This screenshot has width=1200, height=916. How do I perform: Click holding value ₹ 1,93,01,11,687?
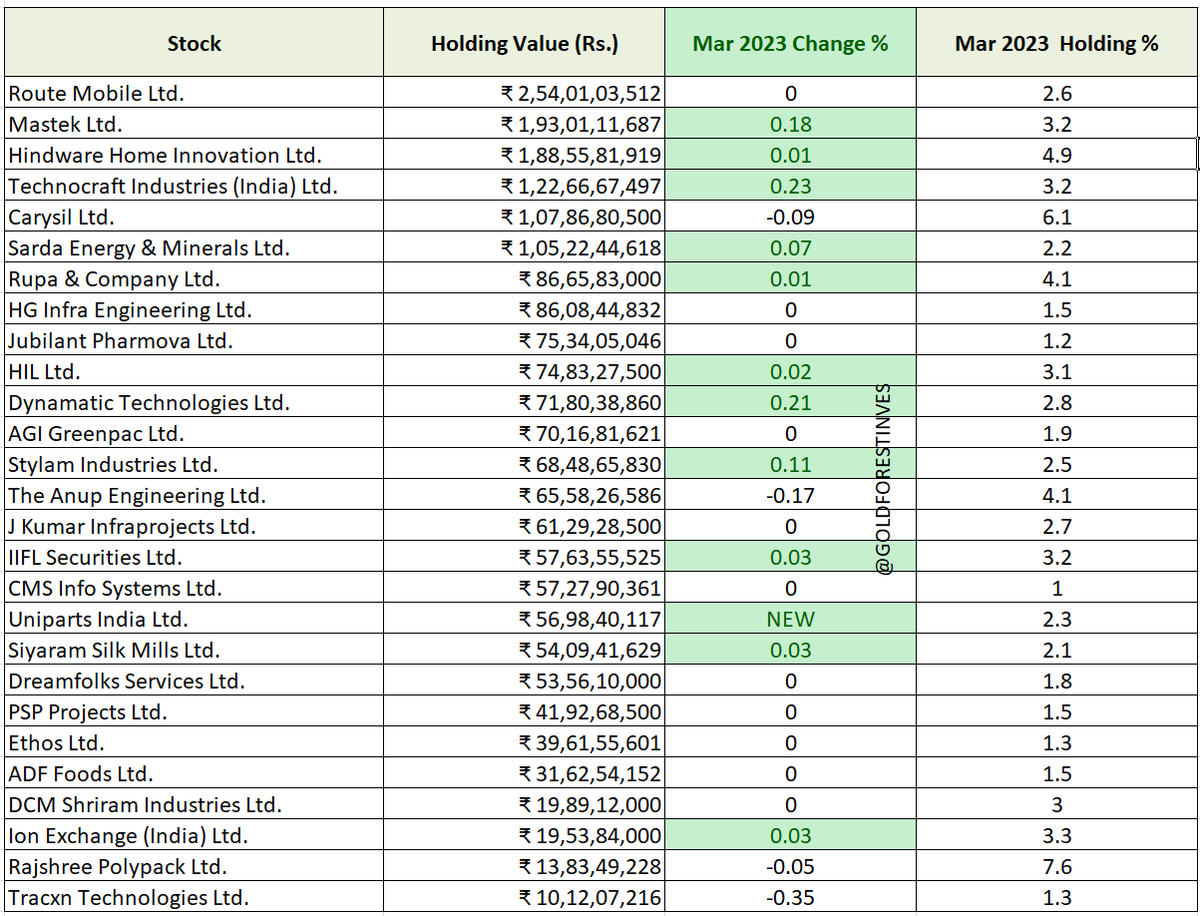pyautogui.click(x=524, y=125)
